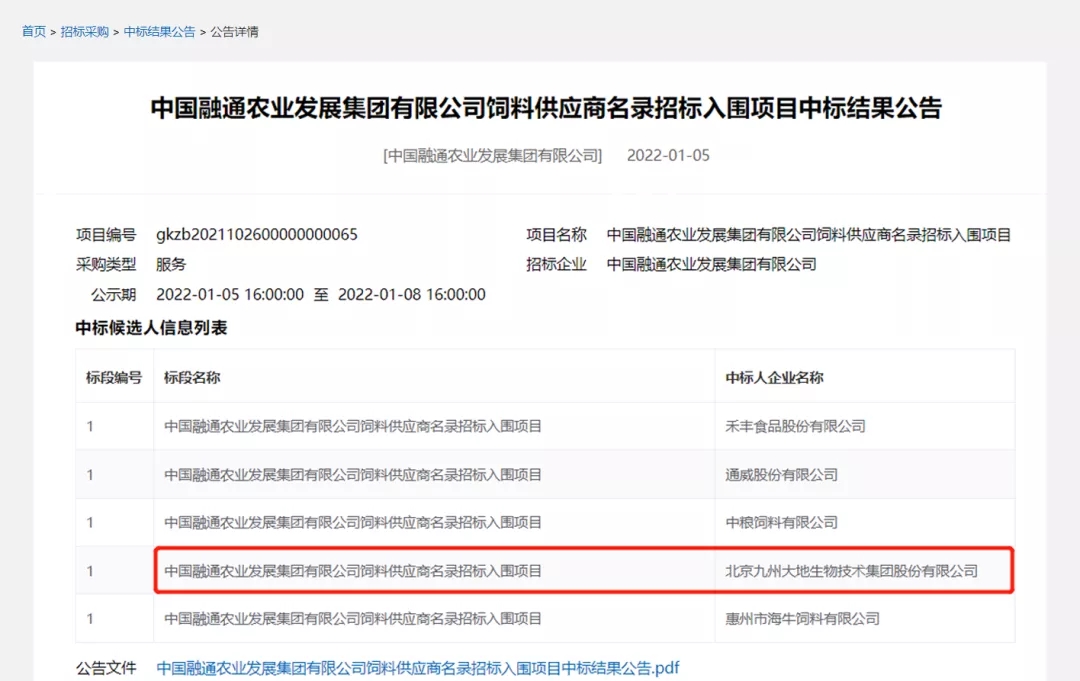
Task: Click the 北京九州大地生物技术集团股份有限公司 cell
Action: click(851, 571)
